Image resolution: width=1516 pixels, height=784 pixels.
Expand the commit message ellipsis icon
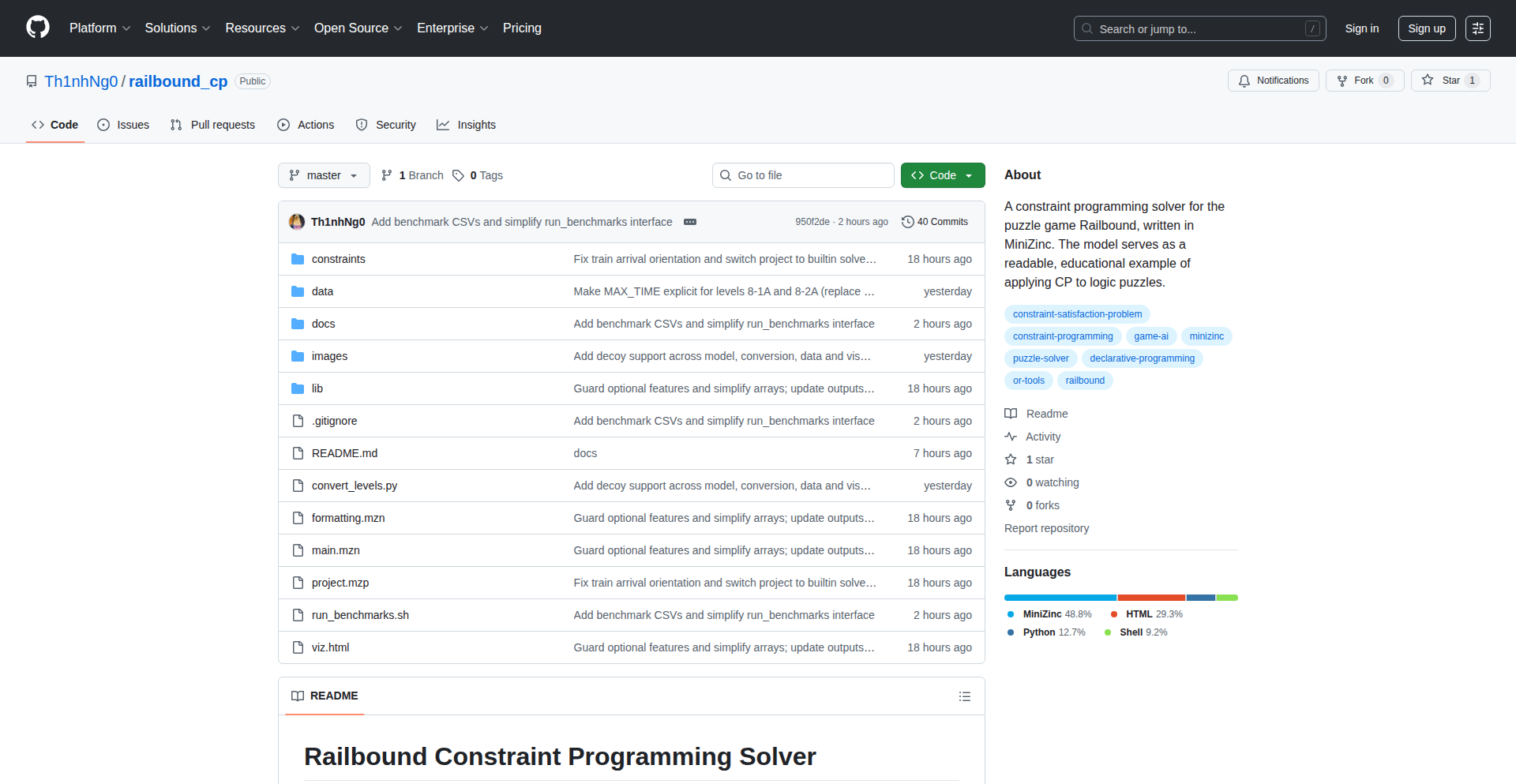pos(689,222)
